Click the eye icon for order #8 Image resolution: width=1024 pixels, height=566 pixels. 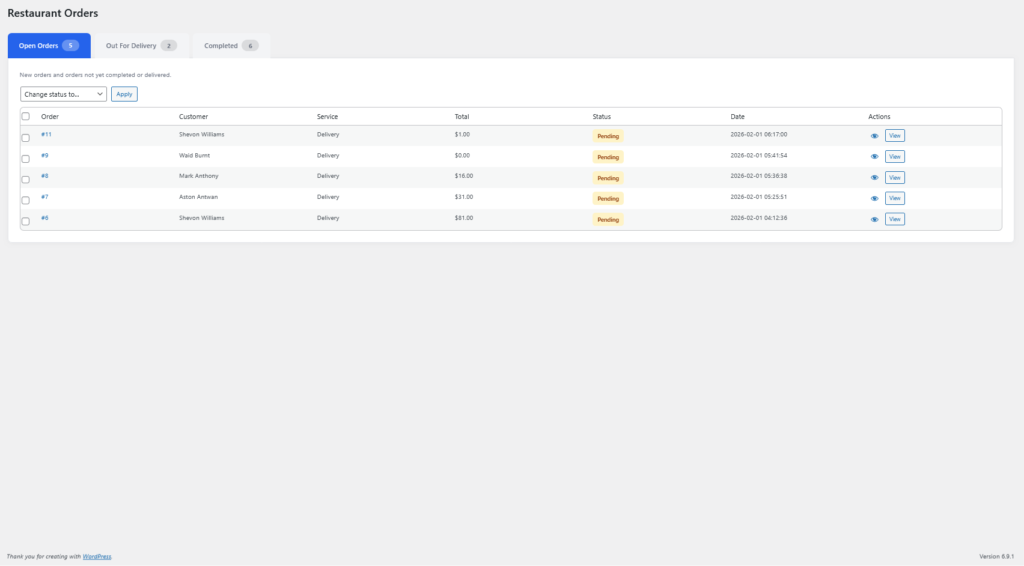(x=874, y=178)
